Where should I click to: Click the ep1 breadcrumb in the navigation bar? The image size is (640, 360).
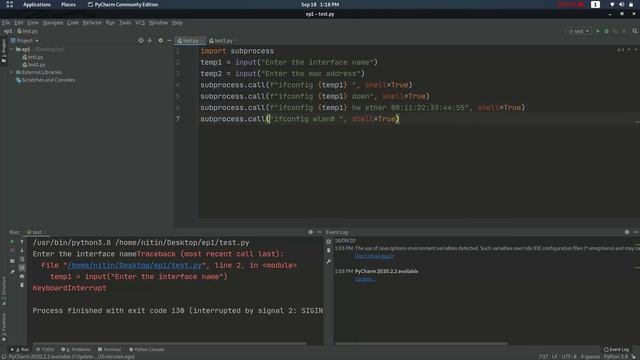(x=8, y=31)
